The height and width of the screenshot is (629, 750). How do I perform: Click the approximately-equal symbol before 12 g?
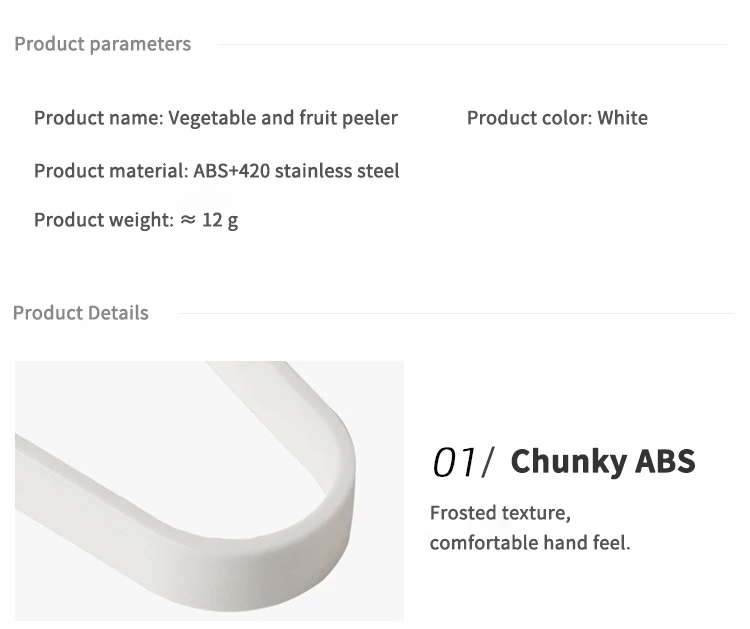pos(188,220)
